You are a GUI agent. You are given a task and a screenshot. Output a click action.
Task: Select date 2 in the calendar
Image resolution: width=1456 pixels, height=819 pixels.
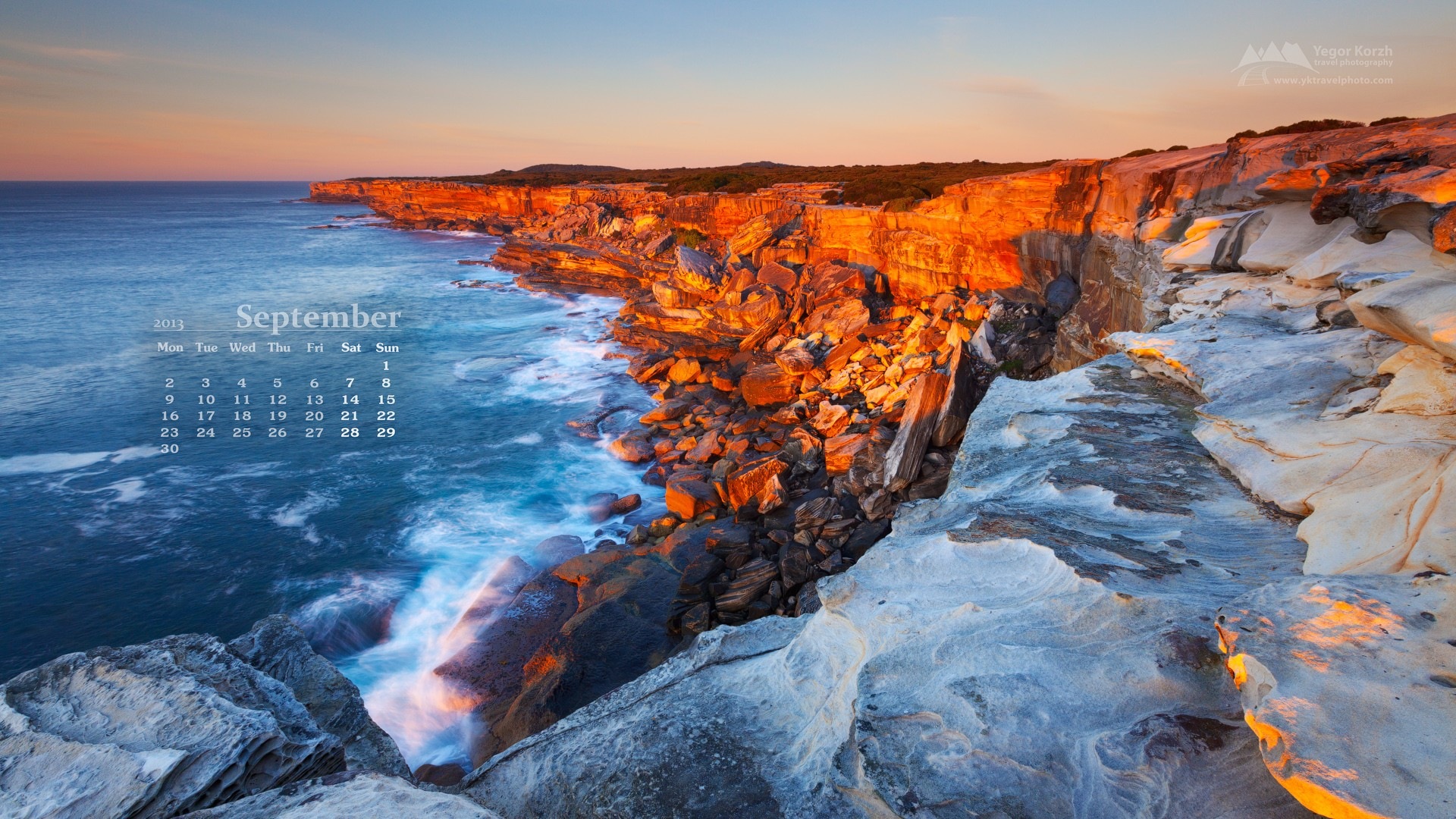pyautogui.click(x=170, y=383)
